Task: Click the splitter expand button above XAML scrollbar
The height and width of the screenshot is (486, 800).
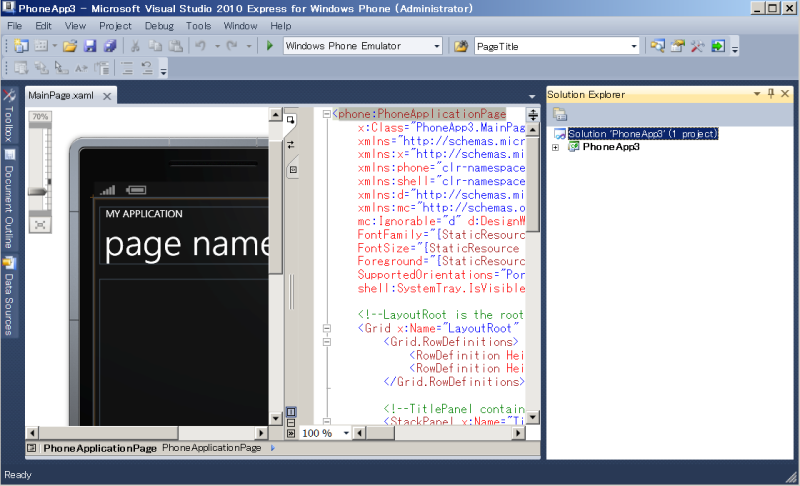Action: tap(533, 114)
